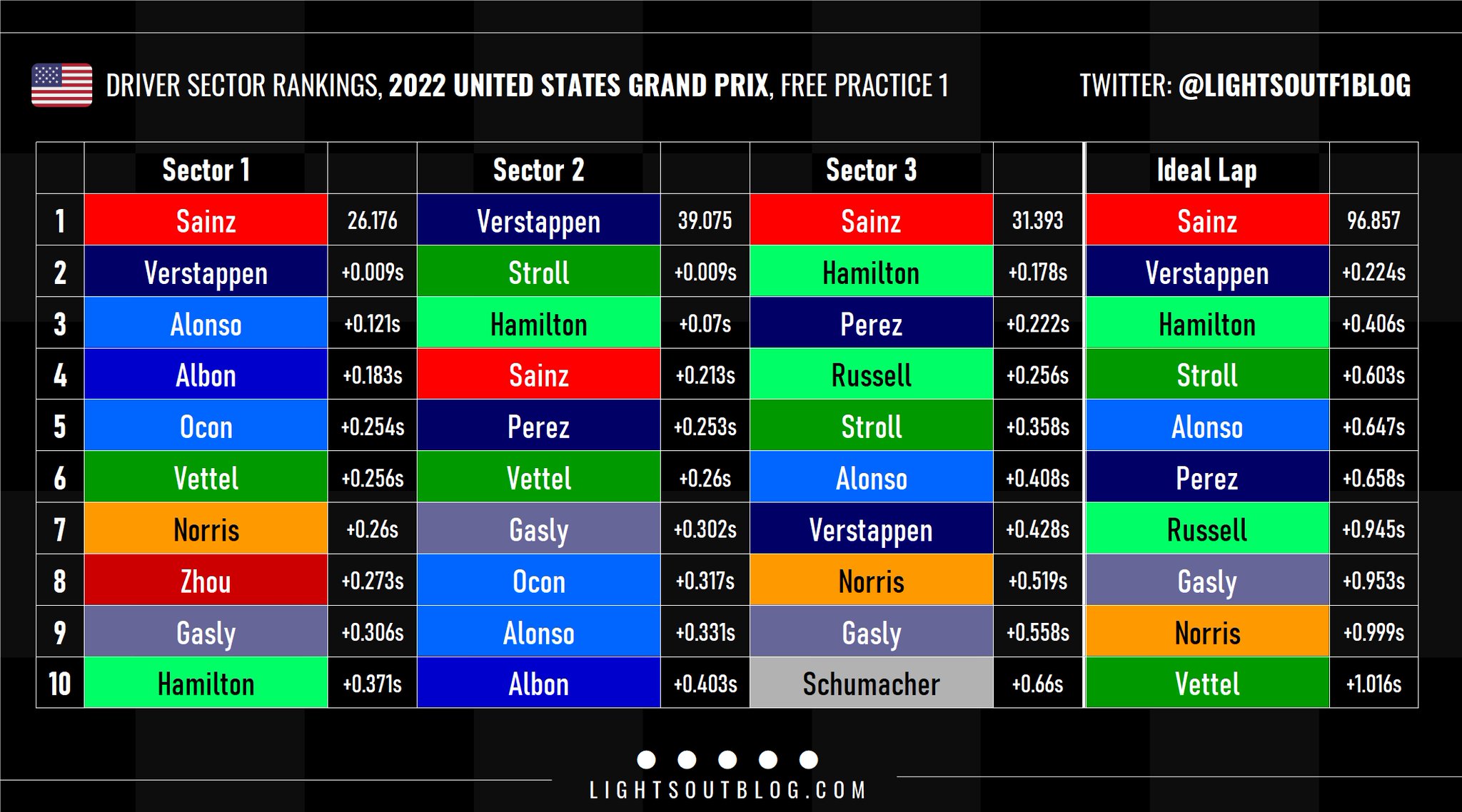Image resolution: width=1462 pixels, height=812 pixels.
Task: Click Verstappen's 39.075 Sector 2 time
Action: pos(705,220)
